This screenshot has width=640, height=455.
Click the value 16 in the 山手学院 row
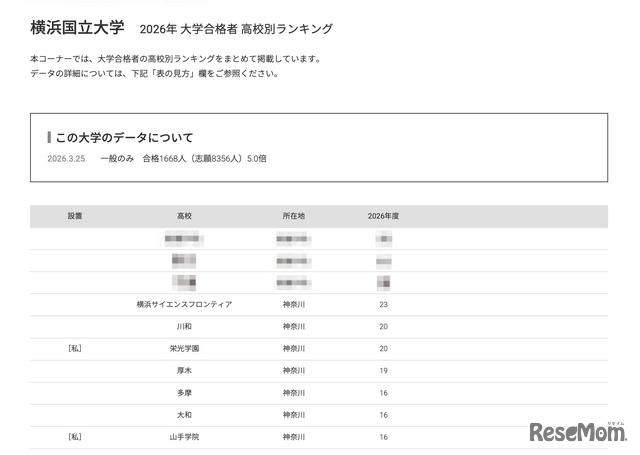383,437
